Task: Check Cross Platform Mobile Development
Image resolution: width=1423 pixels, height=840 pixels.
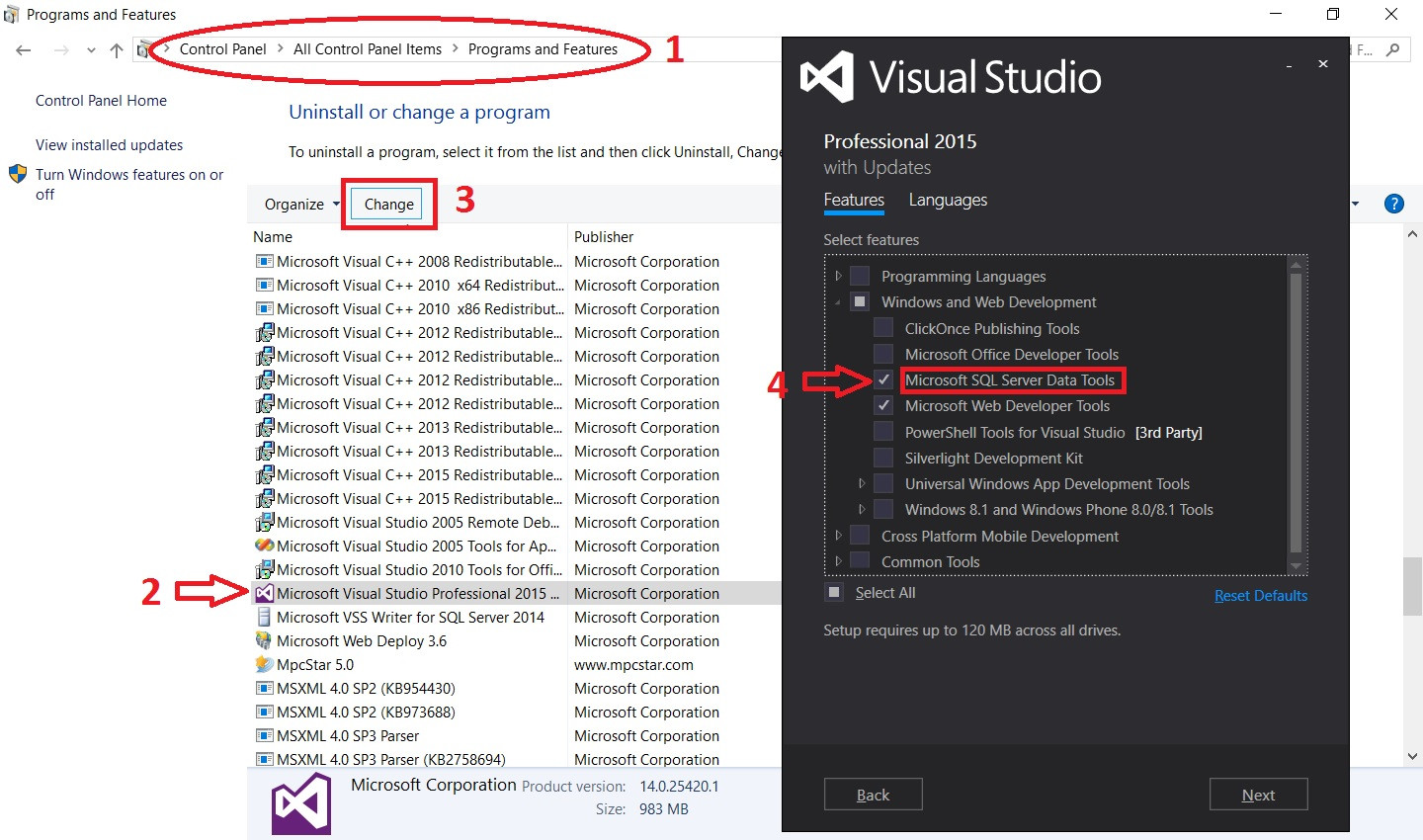Action: click(x=860, y=535)
